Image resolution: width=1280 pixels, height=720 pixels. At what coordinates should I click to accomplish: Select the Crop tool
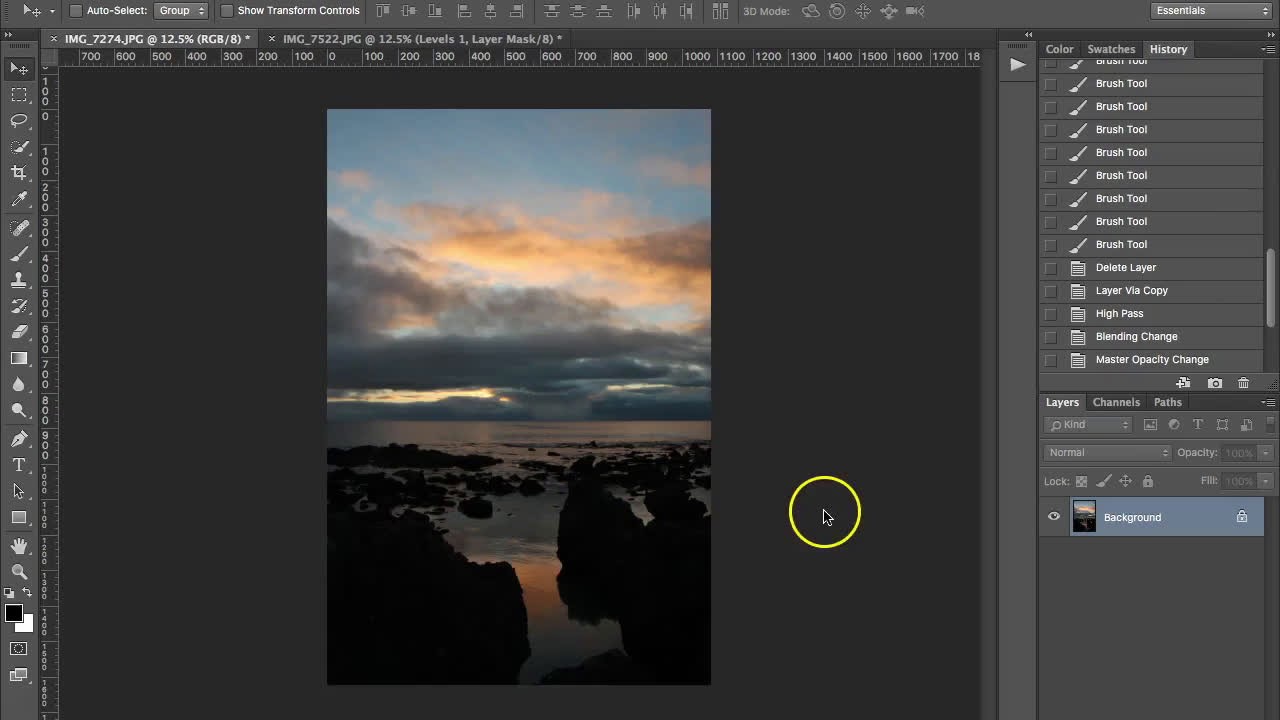point(20,173)
